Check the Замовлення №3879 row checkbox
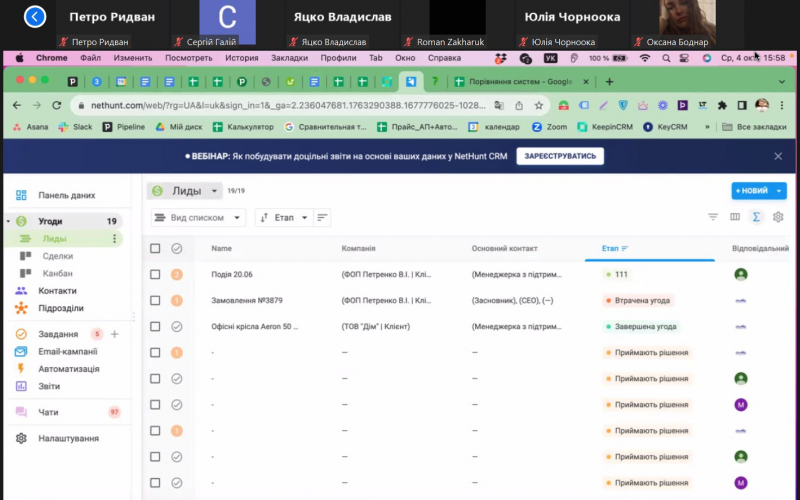800x500 pixels. 155,301
